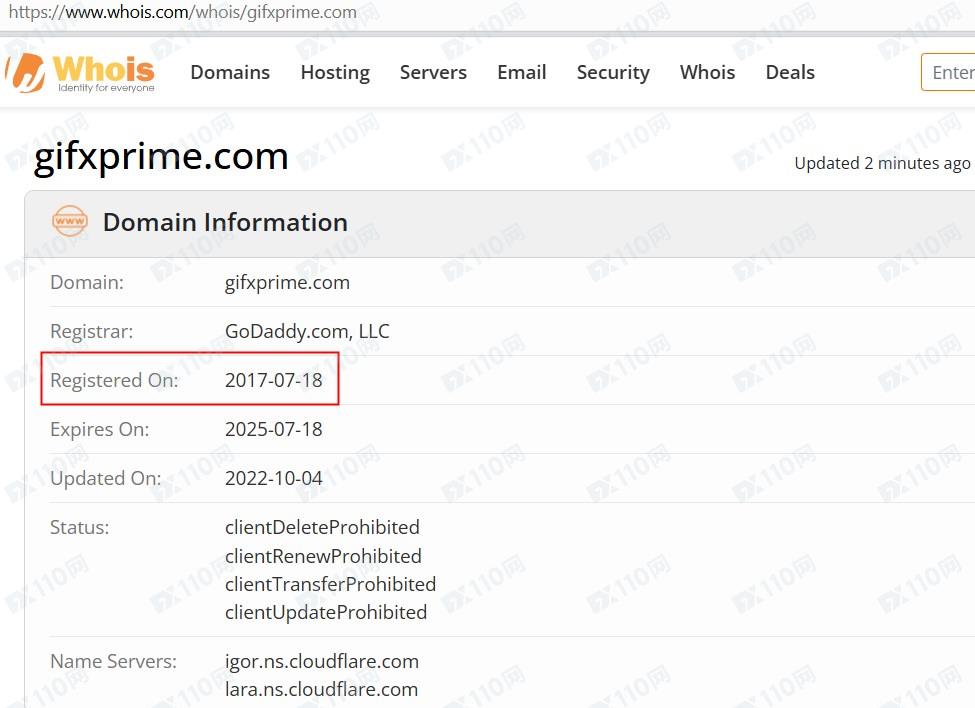The image size is (975, 708).
Task: Click the Domain Information section header
Action: click(x=225, y=222)
